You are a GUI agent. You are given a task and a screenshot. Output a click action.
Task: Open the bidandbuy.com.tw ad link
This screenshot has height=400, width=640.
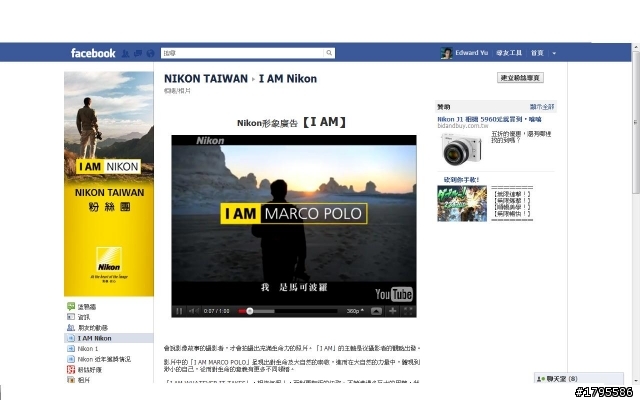pos(463,126)
